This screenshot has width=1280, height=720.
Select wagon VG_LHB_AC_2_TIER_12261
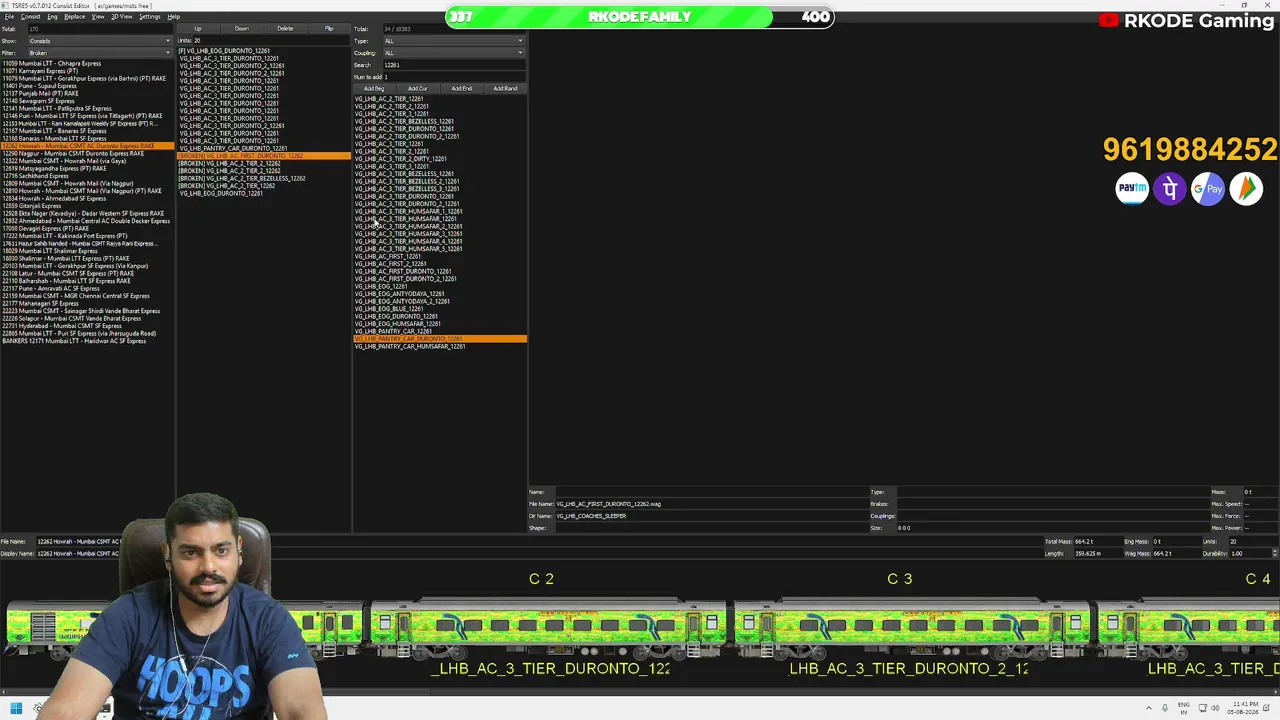440,99
